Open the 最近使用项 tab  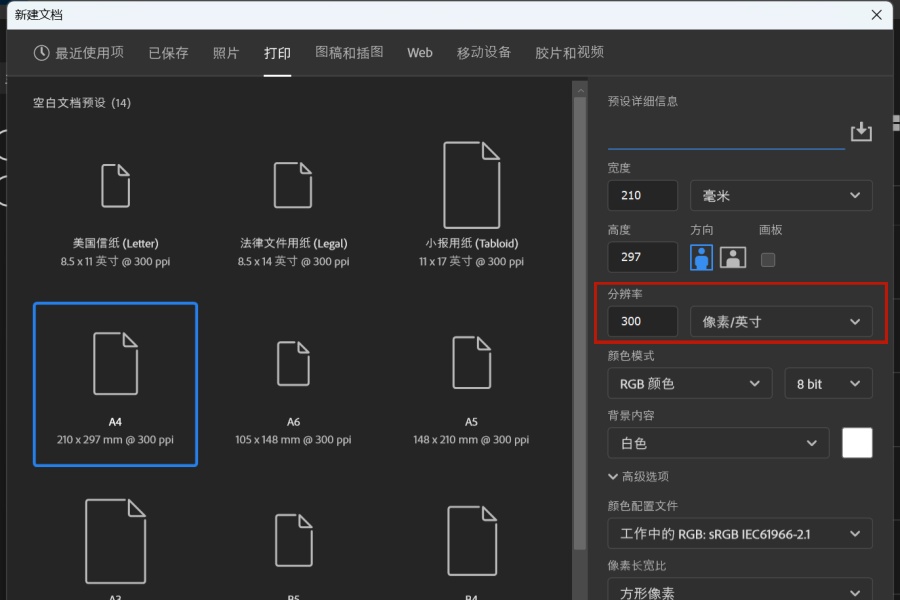coord(79,53)
